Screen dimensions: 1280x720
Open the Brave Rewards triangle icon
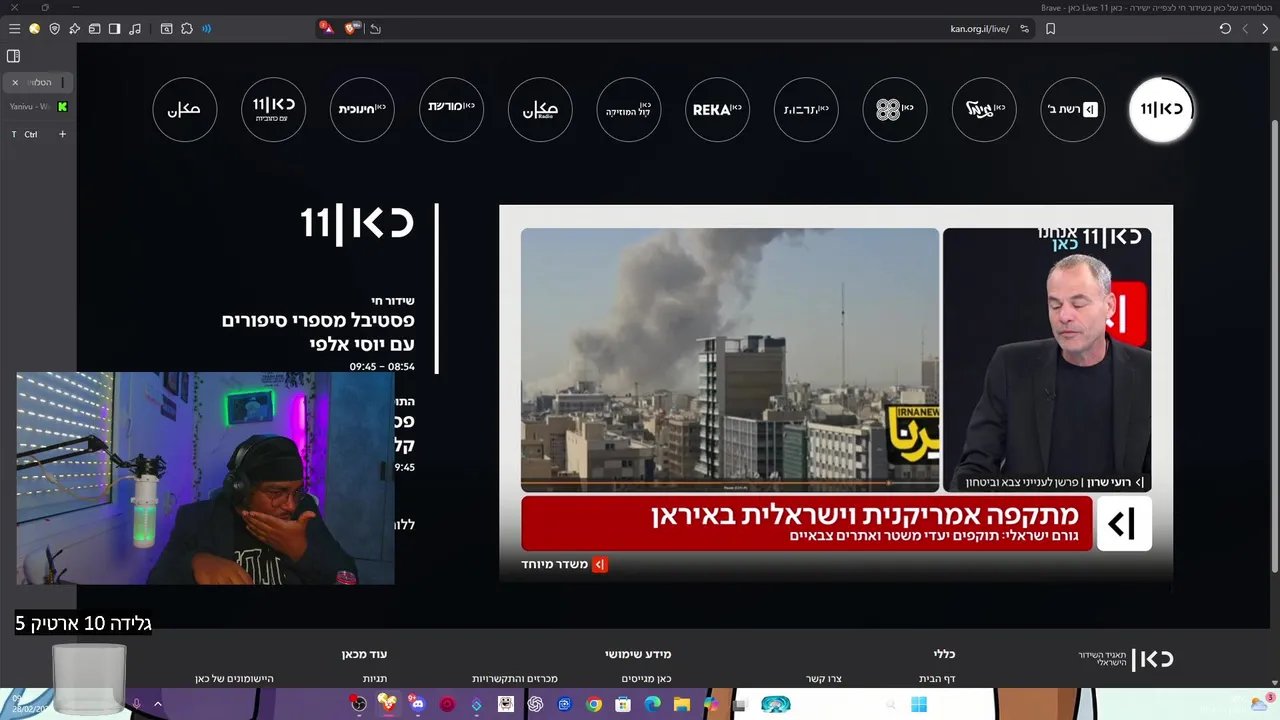click(x=327, y=28)
